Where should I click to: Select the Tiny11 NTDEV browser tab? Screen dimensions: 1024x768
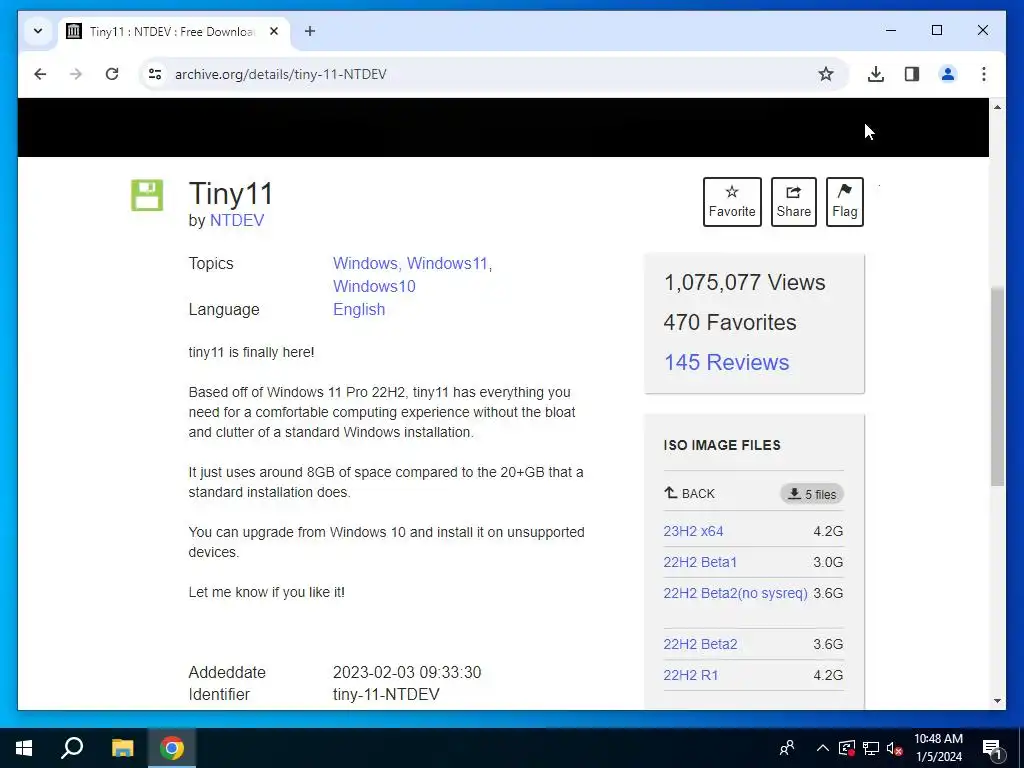coord(174,31)
